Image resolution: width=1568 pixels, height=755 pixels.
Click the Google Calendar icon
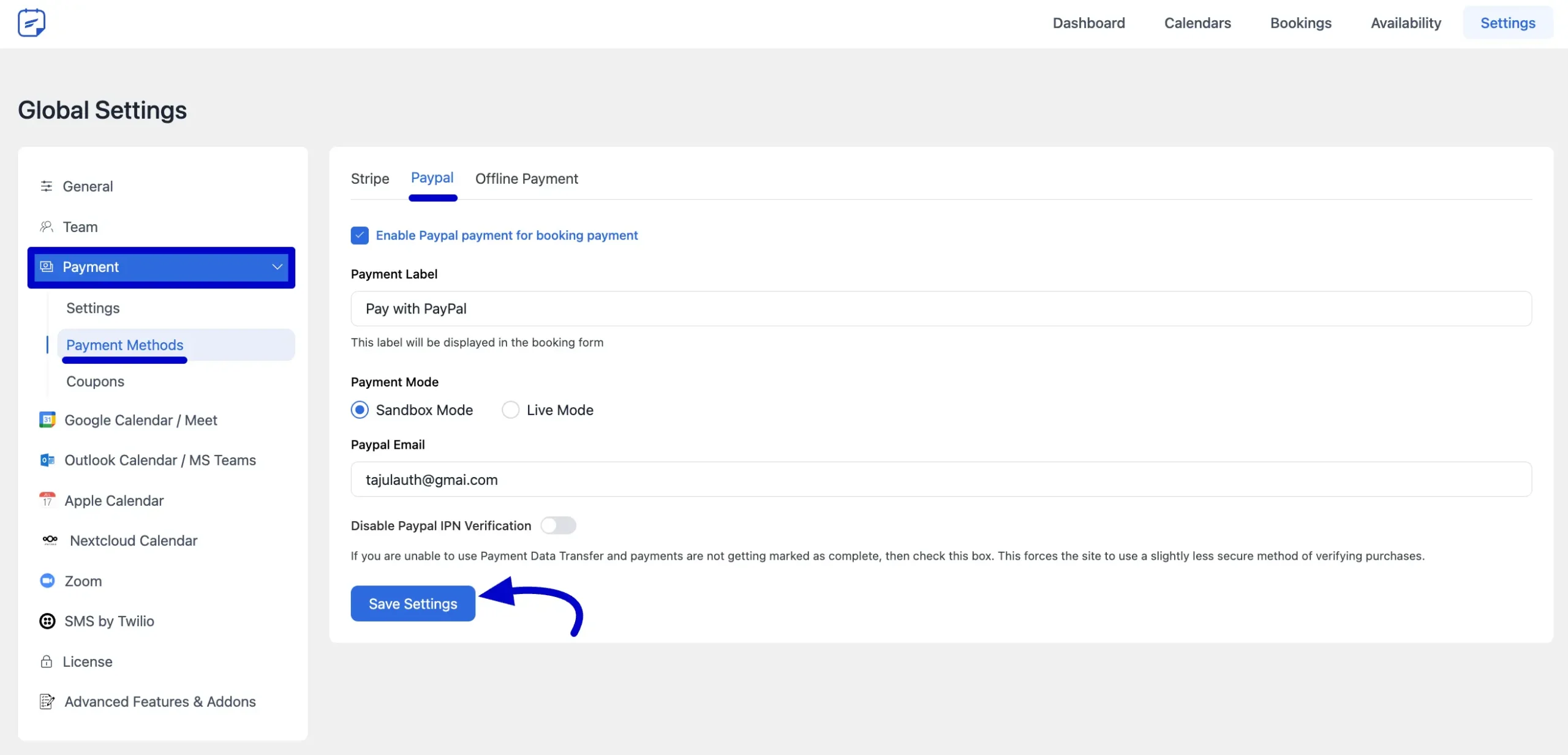(x=47, y=419)
